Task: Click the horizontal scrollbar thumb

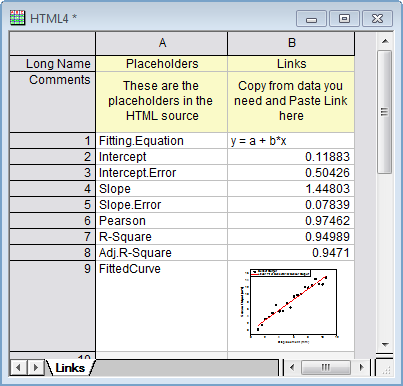Action: (326, 368)
